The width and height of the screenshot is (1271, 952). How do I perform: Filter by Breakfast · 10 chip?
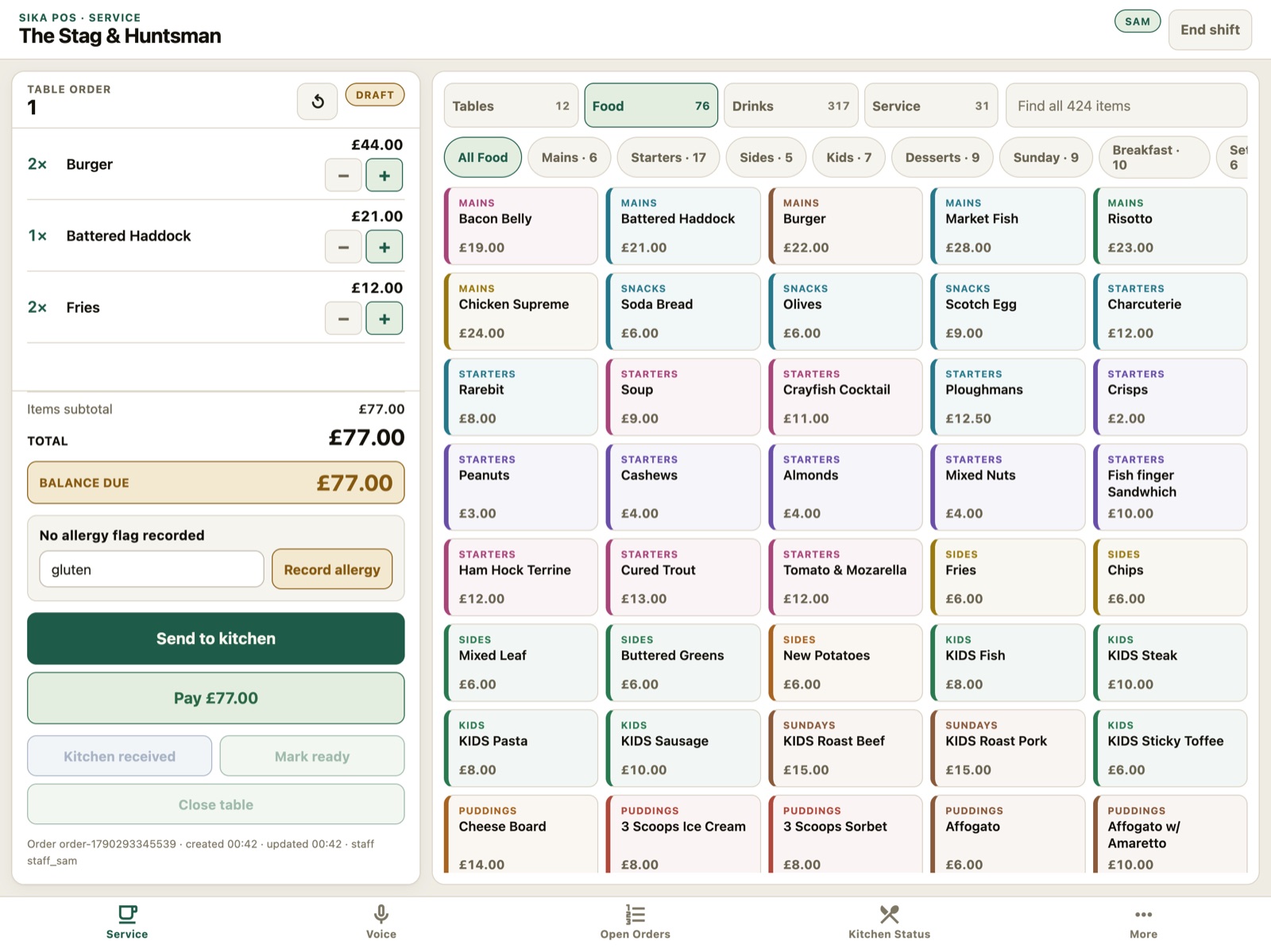(1154, 157)
